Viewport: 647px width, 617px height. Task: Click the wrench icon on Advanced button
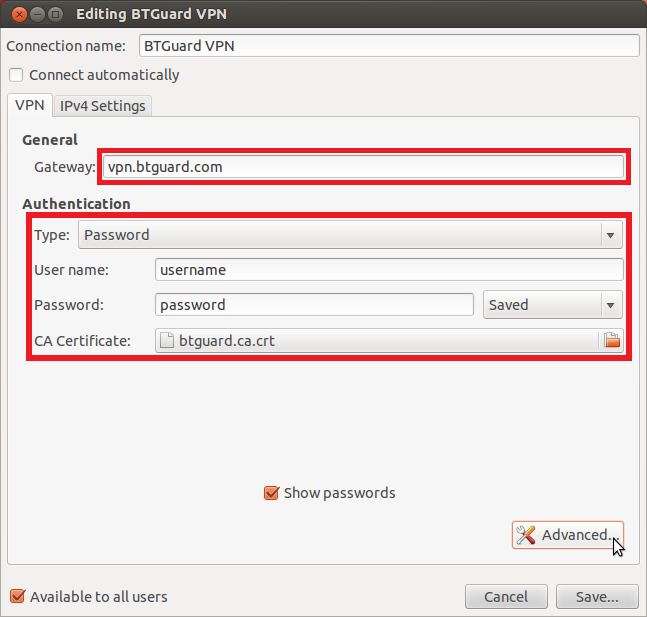[526, 535]
